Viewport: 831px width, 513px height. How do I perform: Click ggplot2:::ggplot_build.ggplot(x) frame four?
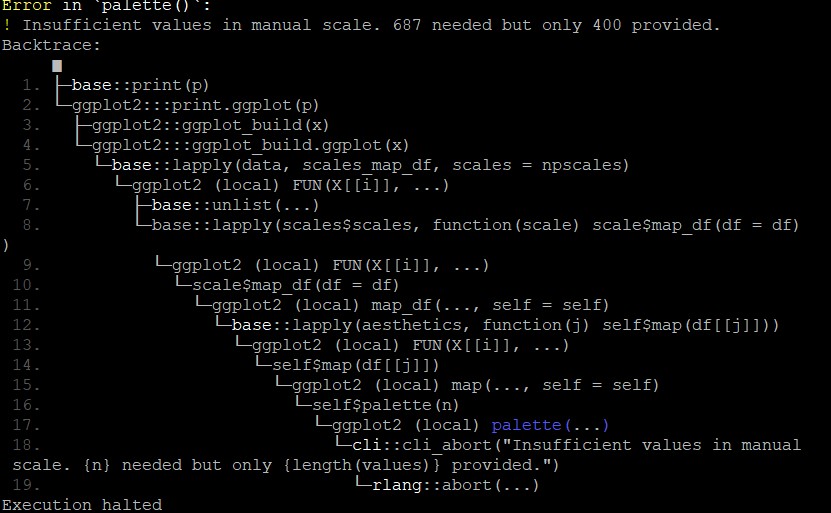click(251, 145)
